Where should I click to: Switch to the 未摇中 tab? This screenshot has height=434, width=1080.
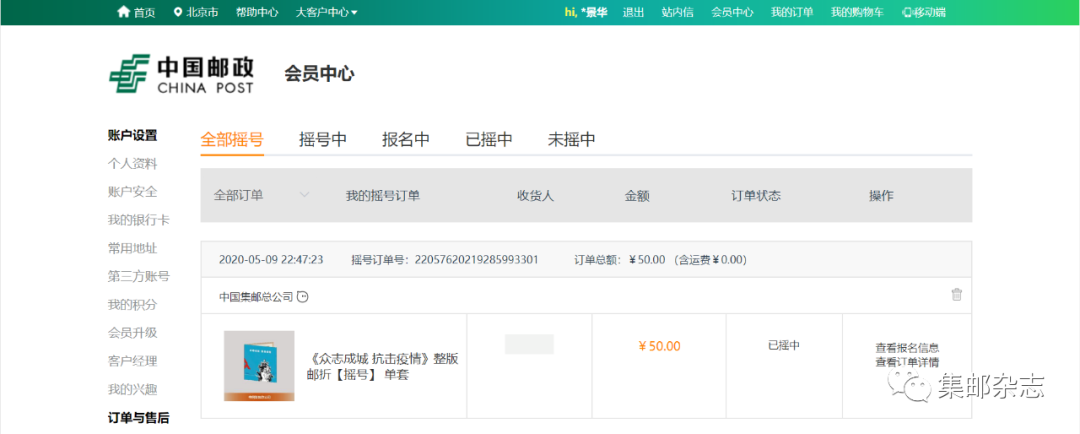(x=572, y=139)
